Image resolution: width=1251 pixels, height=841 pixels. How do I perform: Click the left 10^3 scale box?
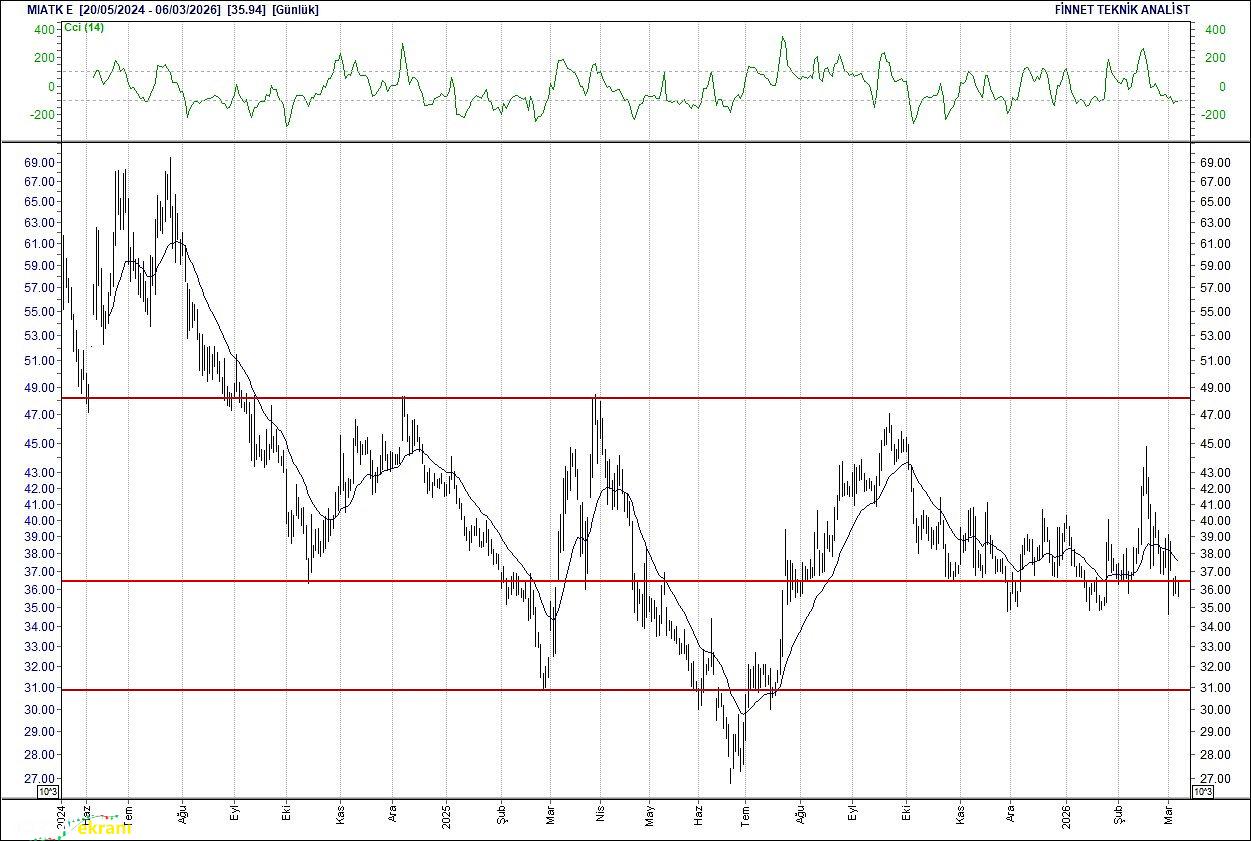[x=48, y=792]
